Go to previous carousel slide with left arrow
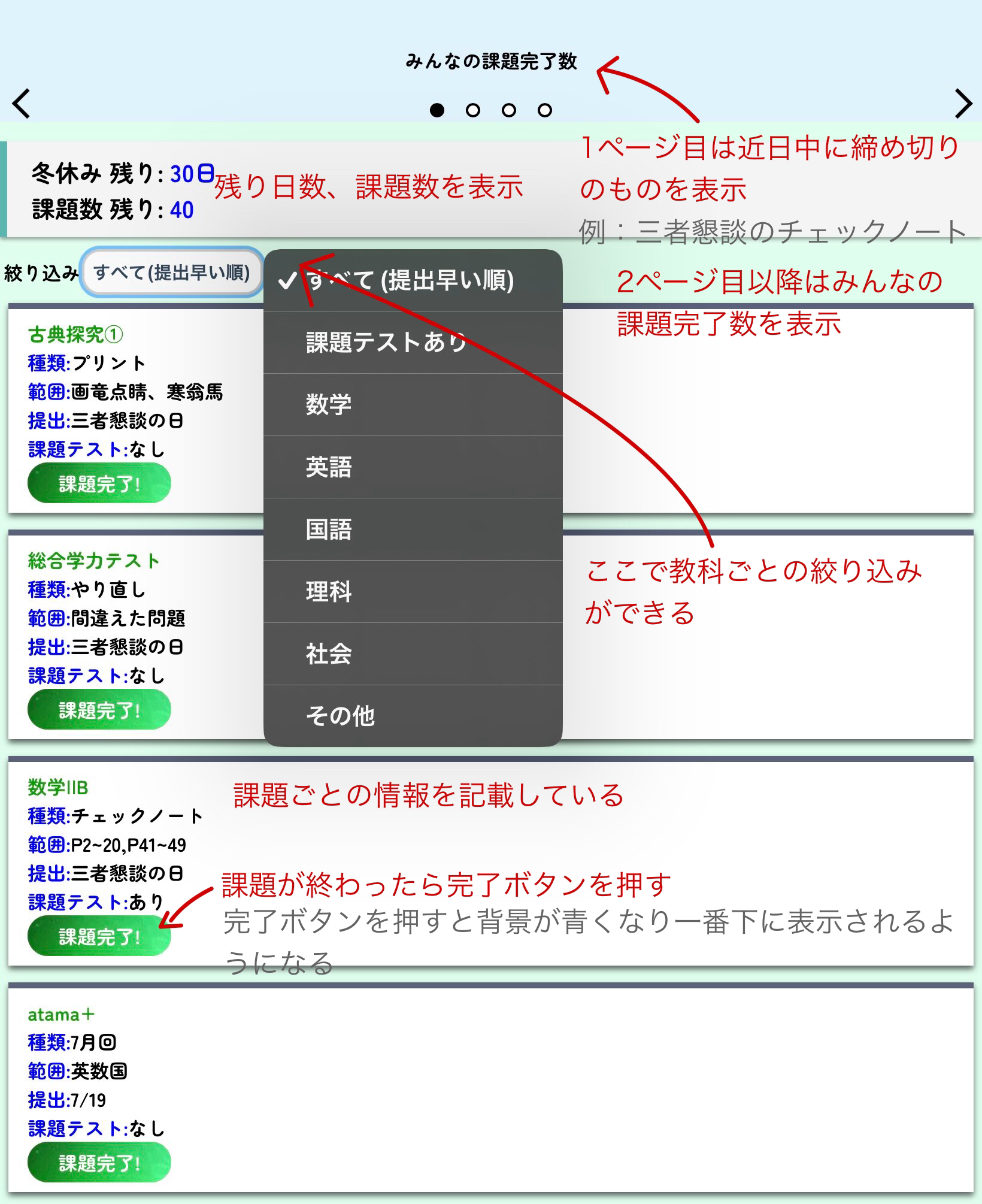 (x=22, y=103)
